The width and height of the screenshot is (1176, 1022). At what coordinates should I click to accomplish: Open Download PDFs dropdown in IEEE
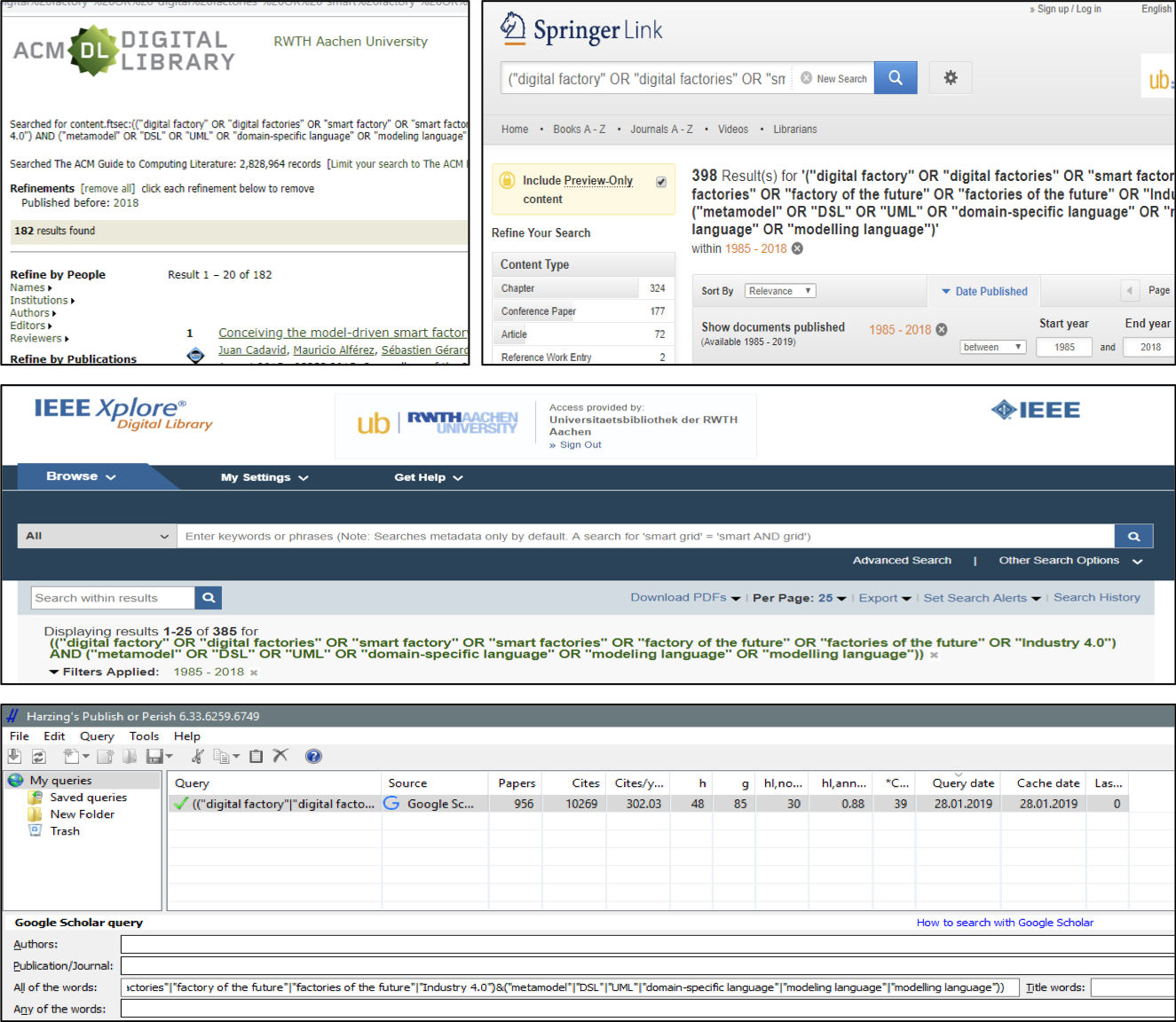(685, 598)
